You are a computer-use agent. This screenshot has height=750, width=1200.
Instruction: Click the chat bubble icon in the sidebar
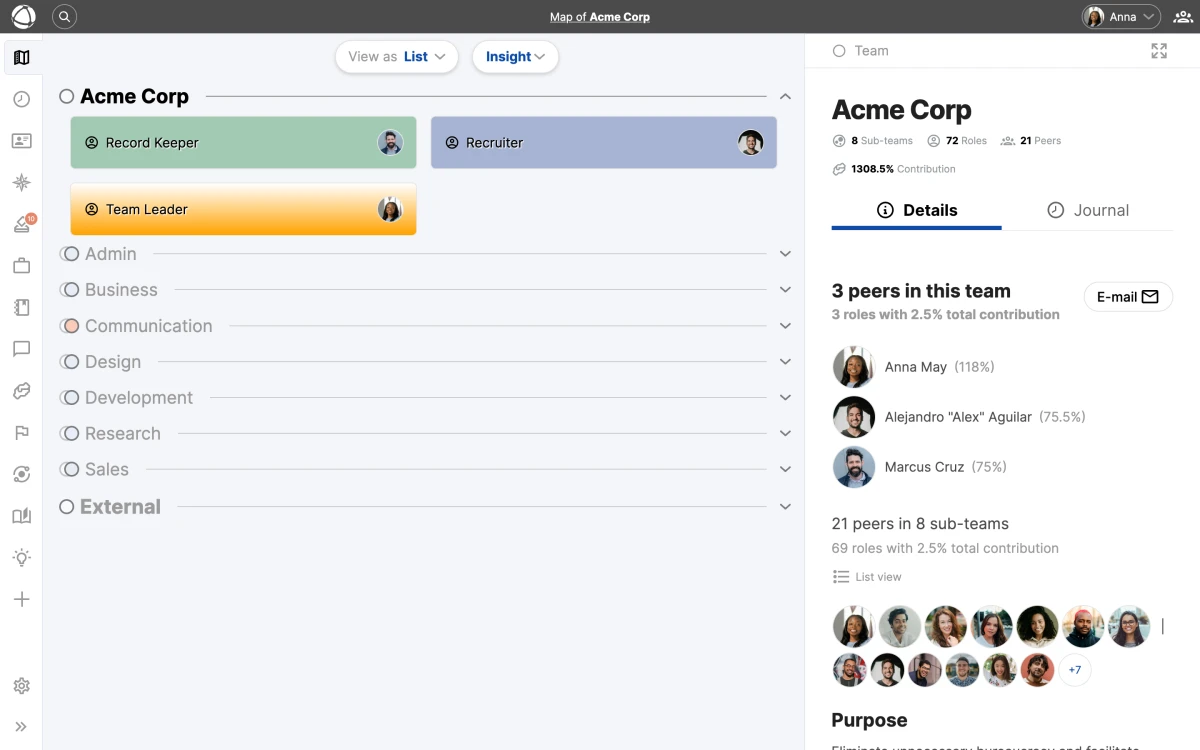[22, 349]
